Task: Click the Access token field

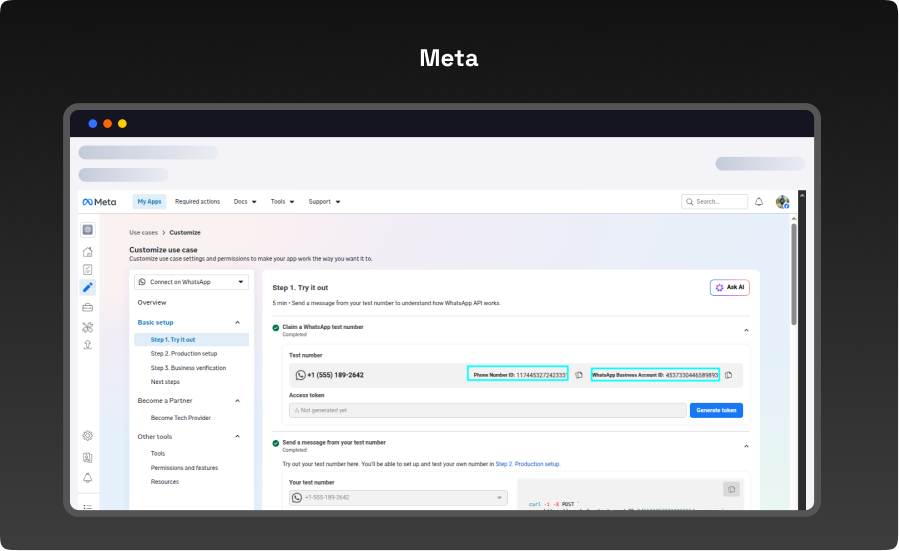Action: [487, 411]
